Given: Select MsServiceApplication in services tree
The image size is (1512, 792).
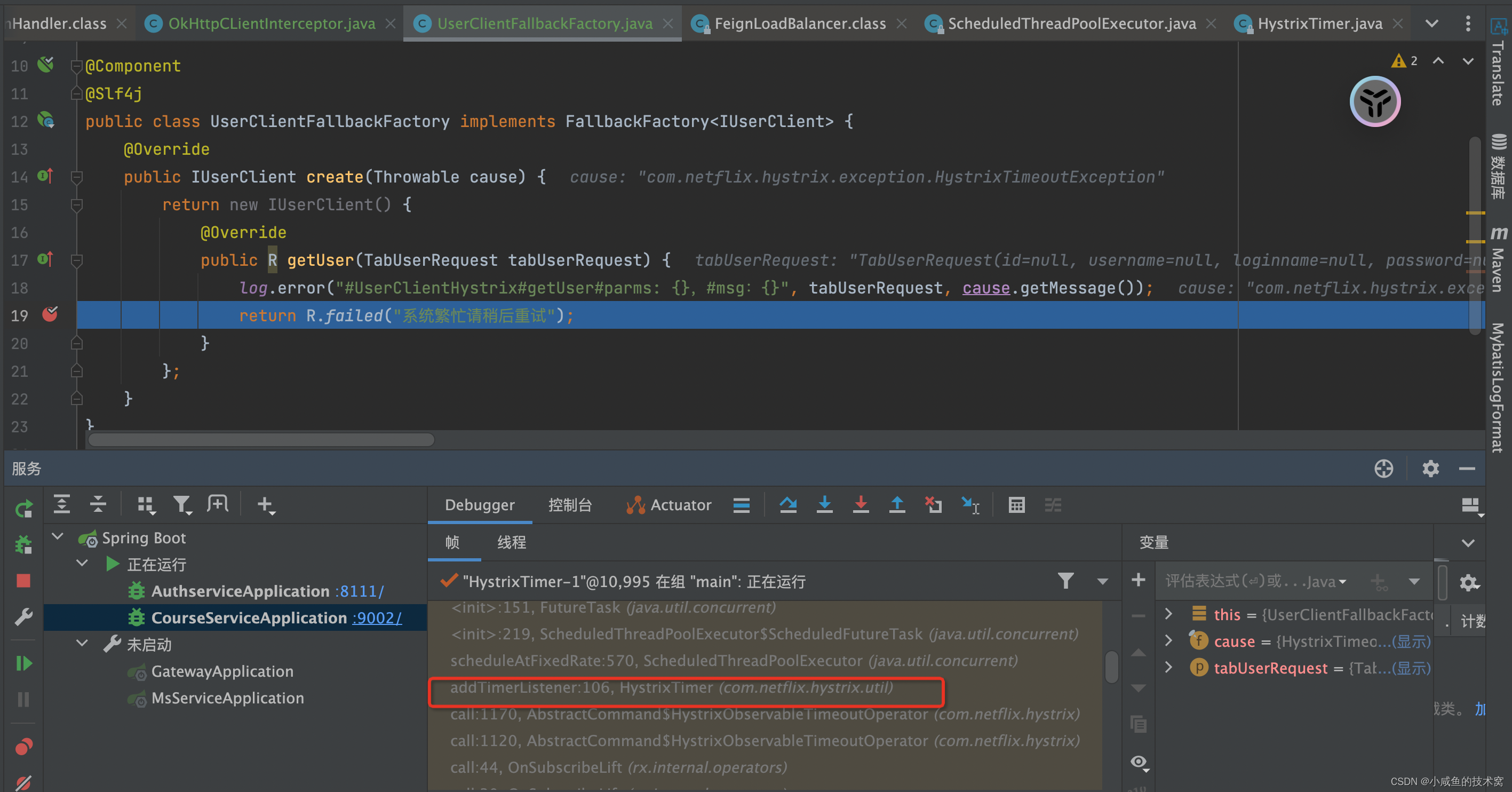Looking at the screenshot, I should (x=228, y=698).
